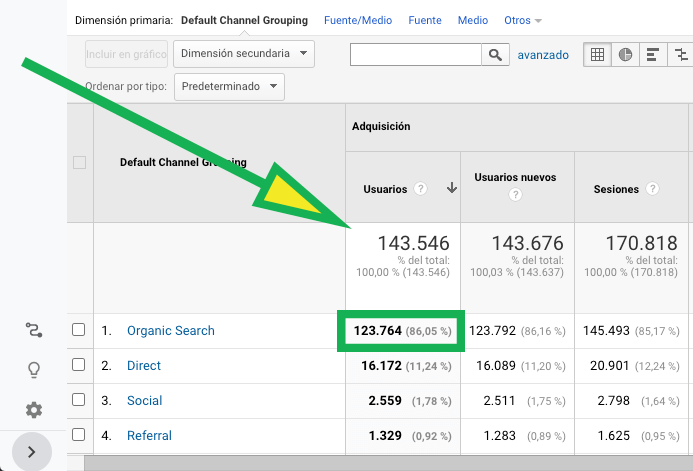Image resolution: width=693 pixels, height=471 pixels.
Task: Tick the Referral row checkbox
Action: click(x=79, y=434)
